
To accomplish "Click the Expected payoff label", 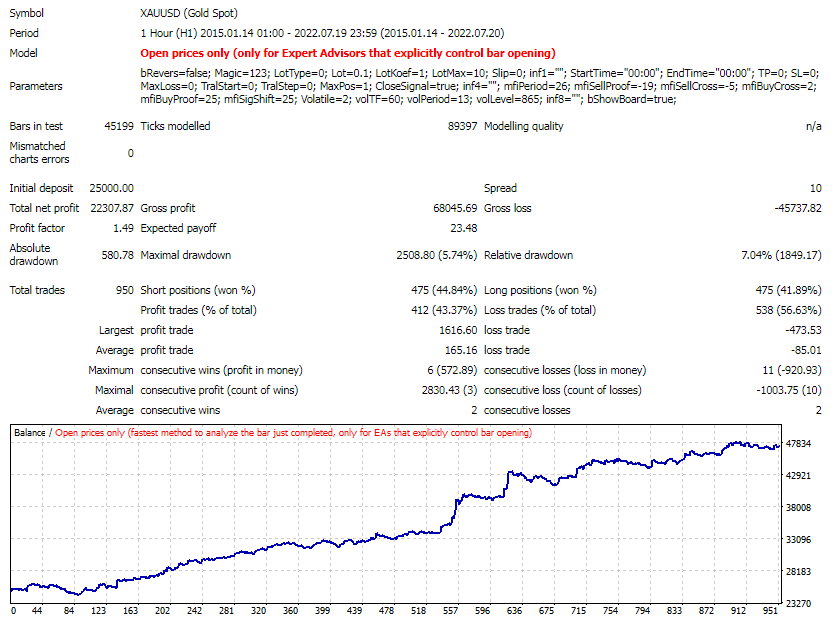I will click(178, 228).
